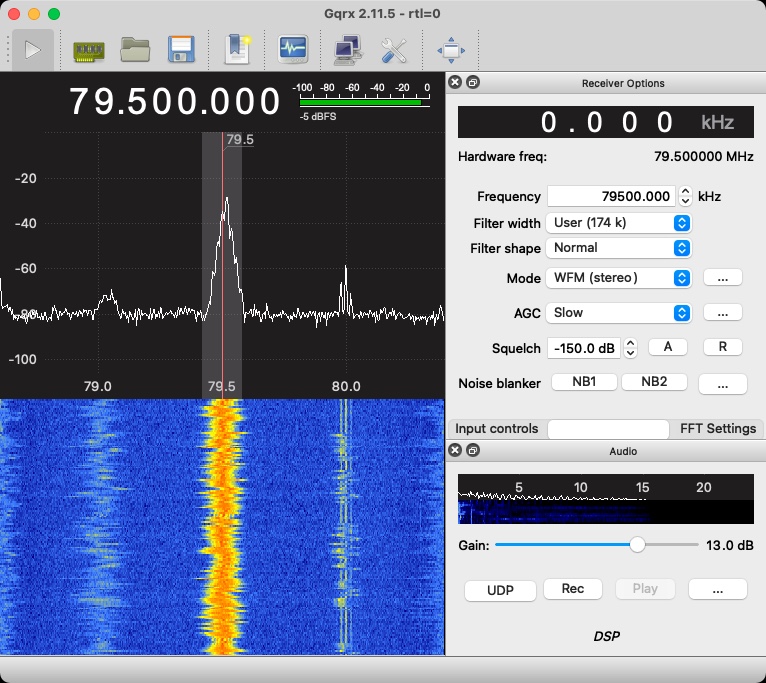
Task: Toggle audio streaming with the UDP button
Action: pyautogui.click(x=500, y=590)
